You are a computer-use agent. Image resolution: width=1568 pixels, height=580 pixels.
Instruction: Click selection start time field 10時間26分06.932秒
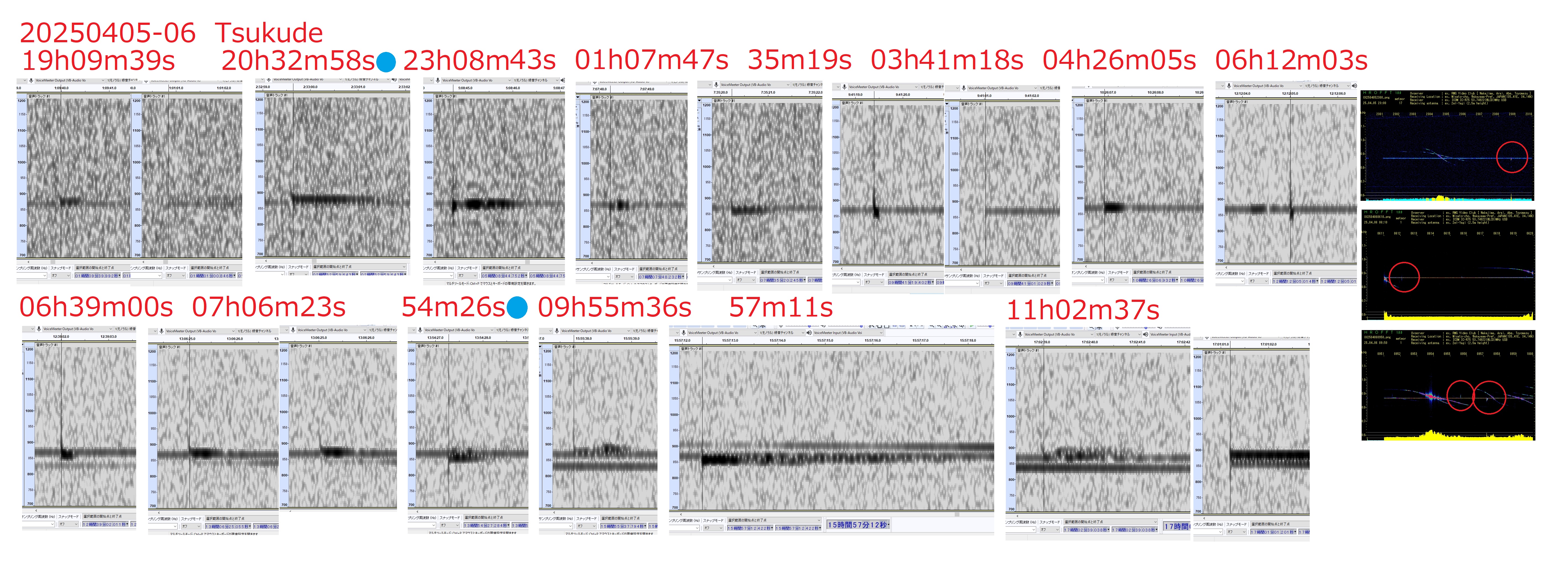pyautogui.click(x=1155, y=281)
